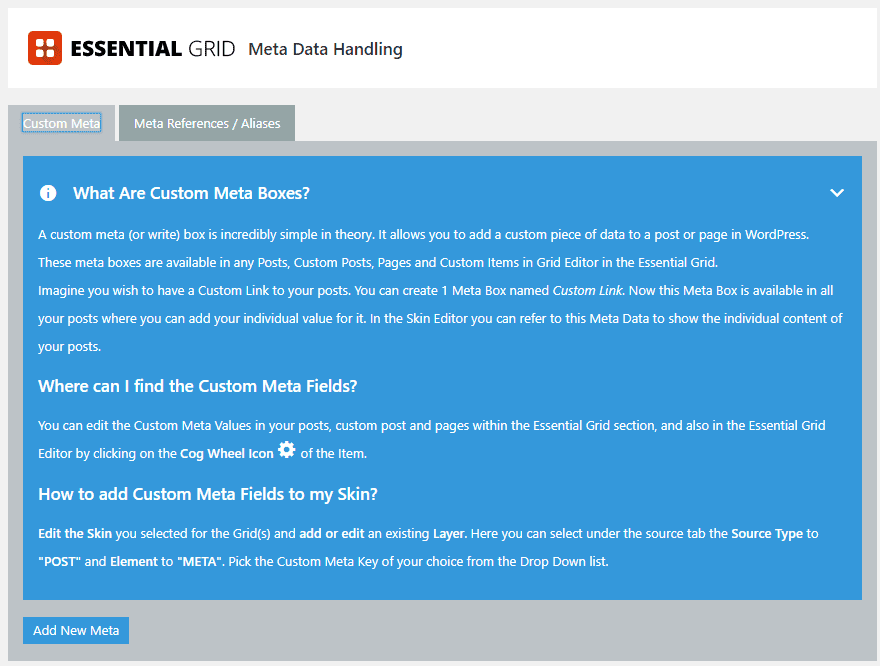The image size is (880, 666).
Task: Click the bold 'Layer' word in instructions
Action: coord(449,534)
